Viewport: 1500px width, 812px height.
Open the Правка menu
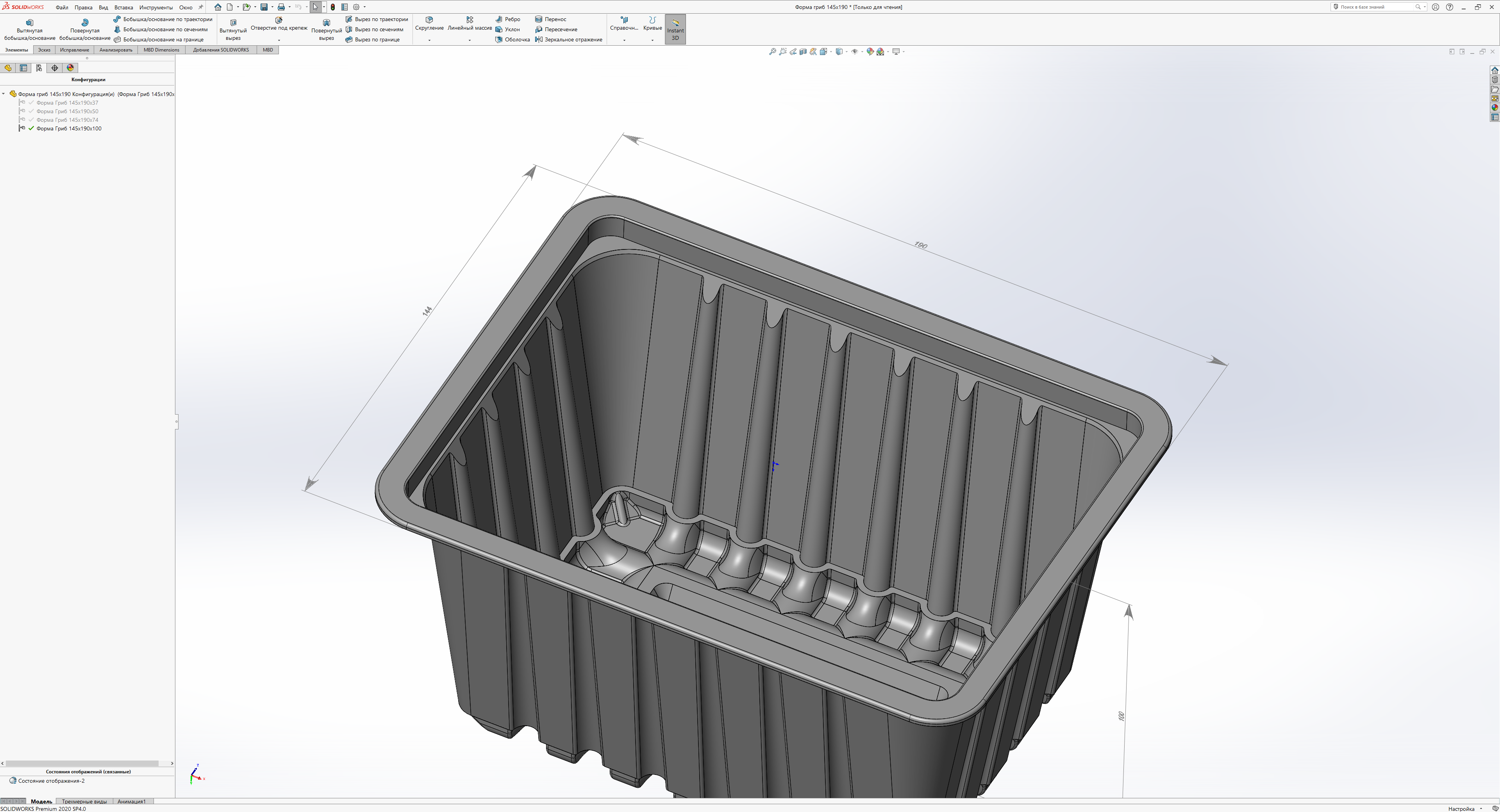tap(83, 7)
